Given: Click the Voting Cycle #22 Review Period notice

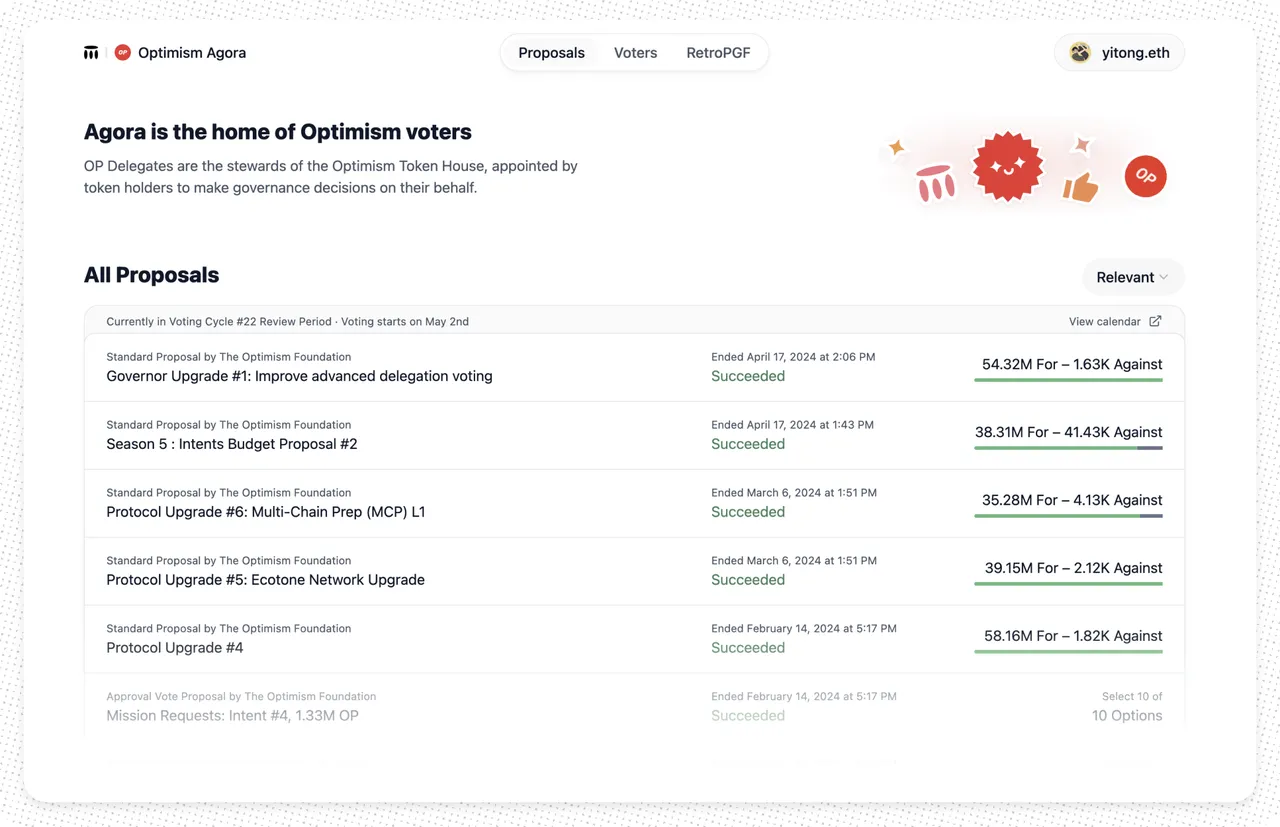Looking at the screenshot, I should (x=288, y=322).
